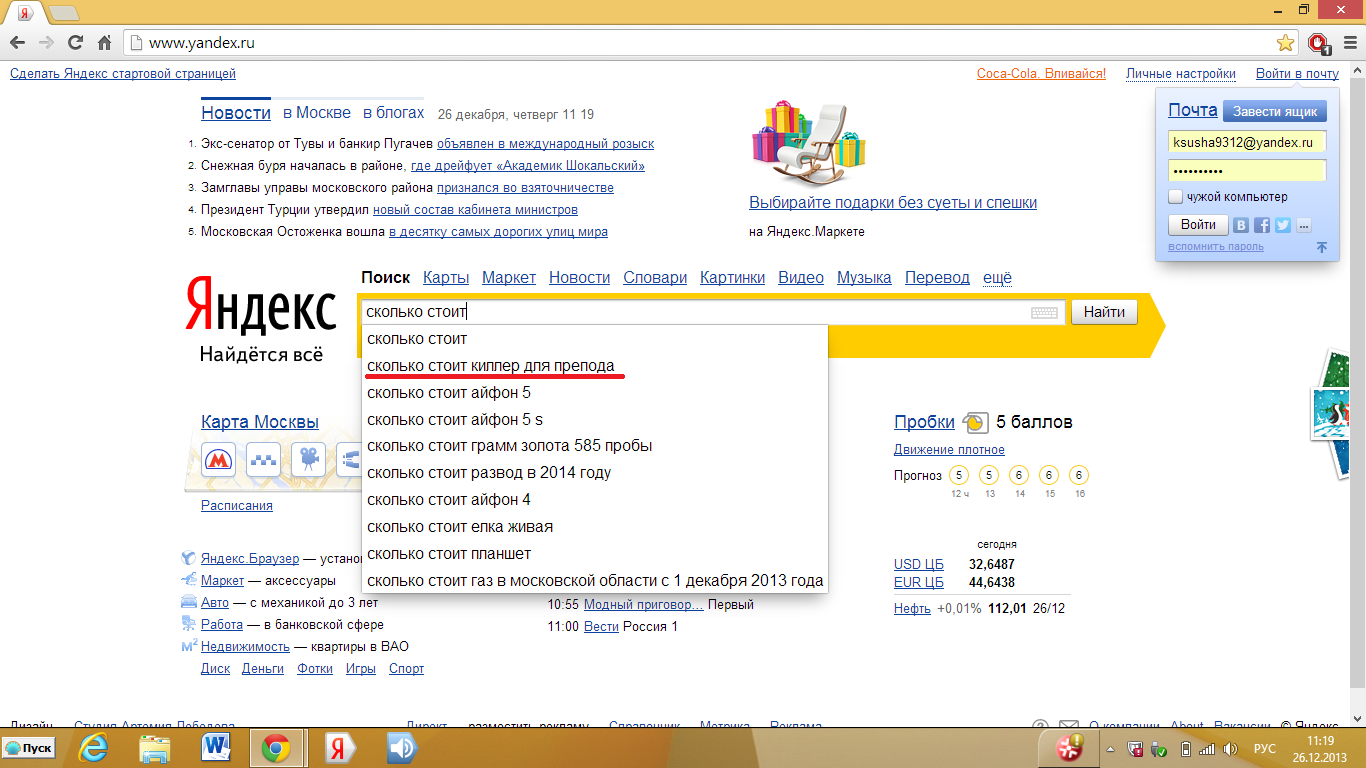Click the password field in the mail form
The image size is (1366, 768).
coord(1246,171)
